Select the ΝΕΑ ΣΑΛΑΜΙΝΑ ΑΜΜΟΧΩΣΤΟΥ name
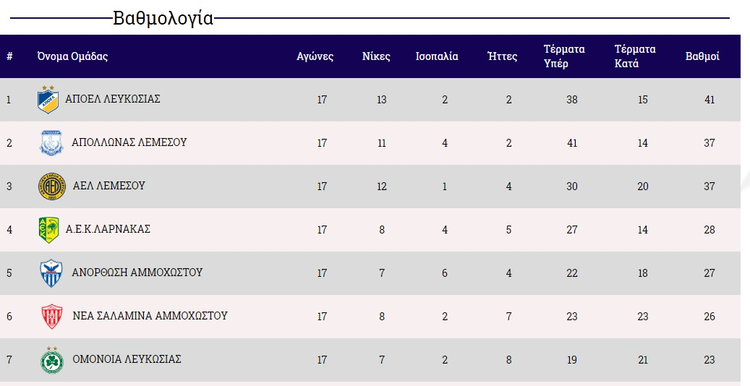The height and width of the screenshot is (386, 750). (x=150, y=316)
